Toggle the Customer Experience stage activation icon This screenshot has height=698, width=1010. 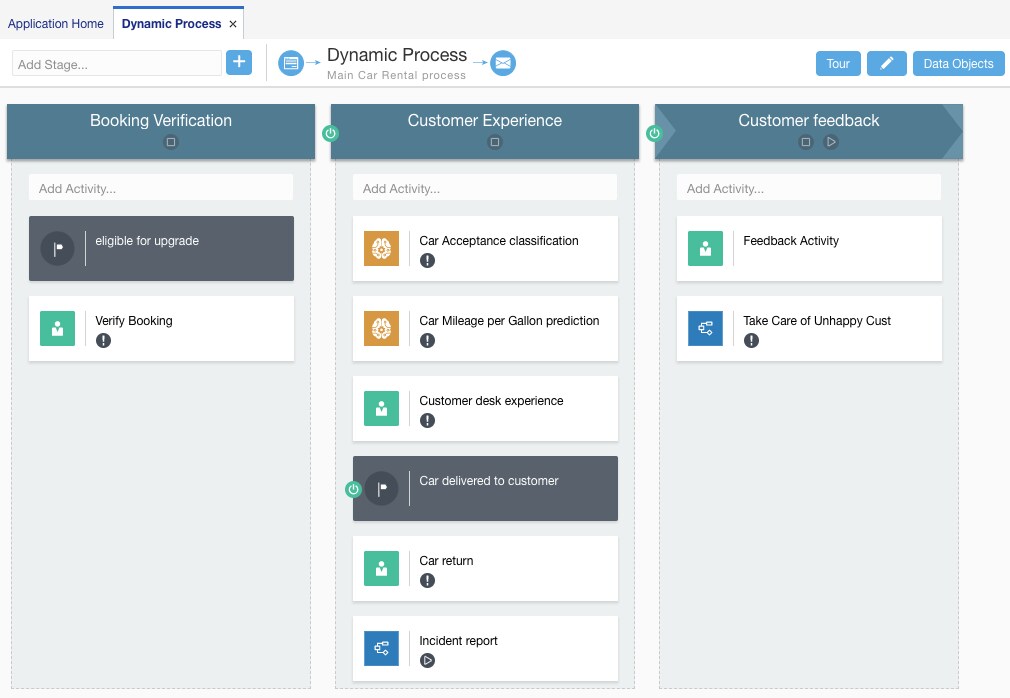(331, 133)
